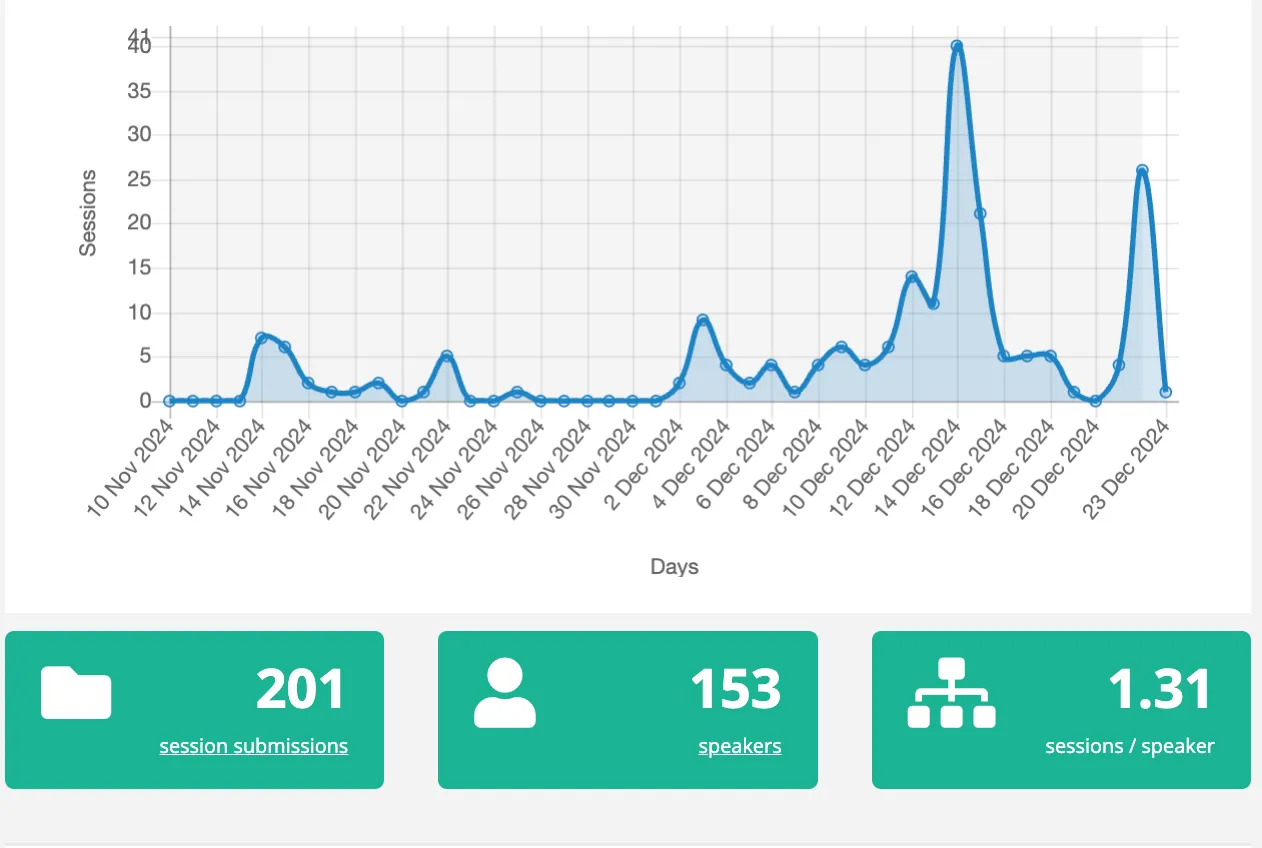Click the 201 submissions count
This screenshot has height=848, width=1262.
pyautogui.click(x=300, y=689)
